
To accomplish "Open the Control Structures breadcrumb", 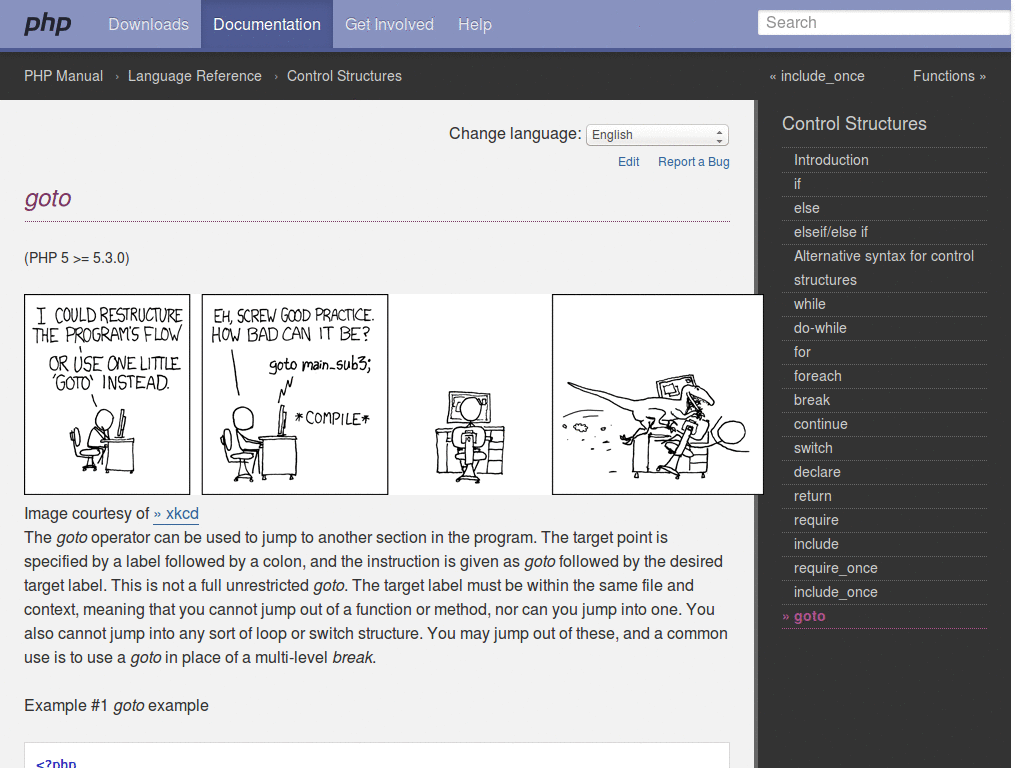I will coord(344,75).
